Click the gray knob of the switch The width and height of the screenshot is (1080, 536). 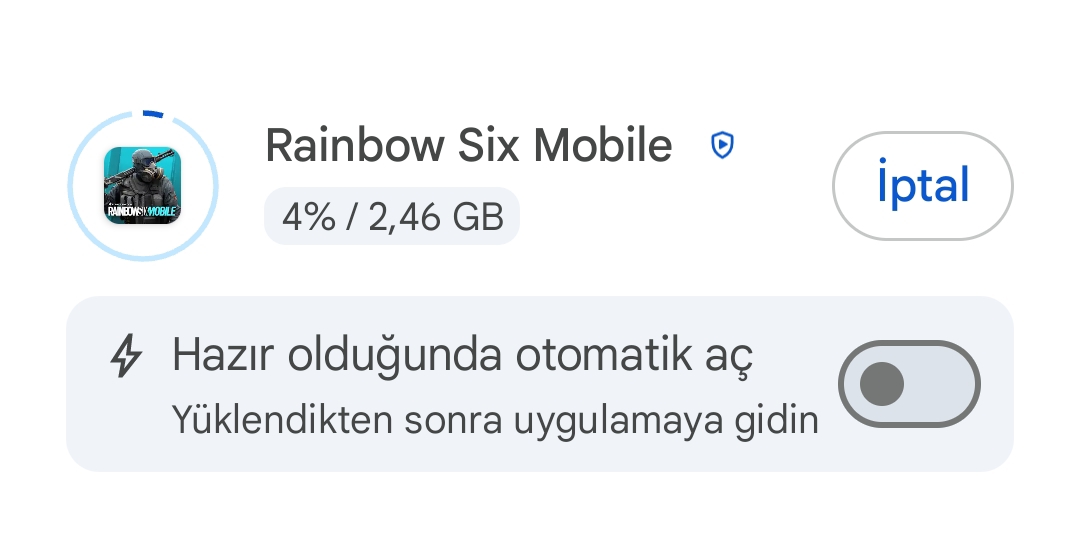[881, 384]
